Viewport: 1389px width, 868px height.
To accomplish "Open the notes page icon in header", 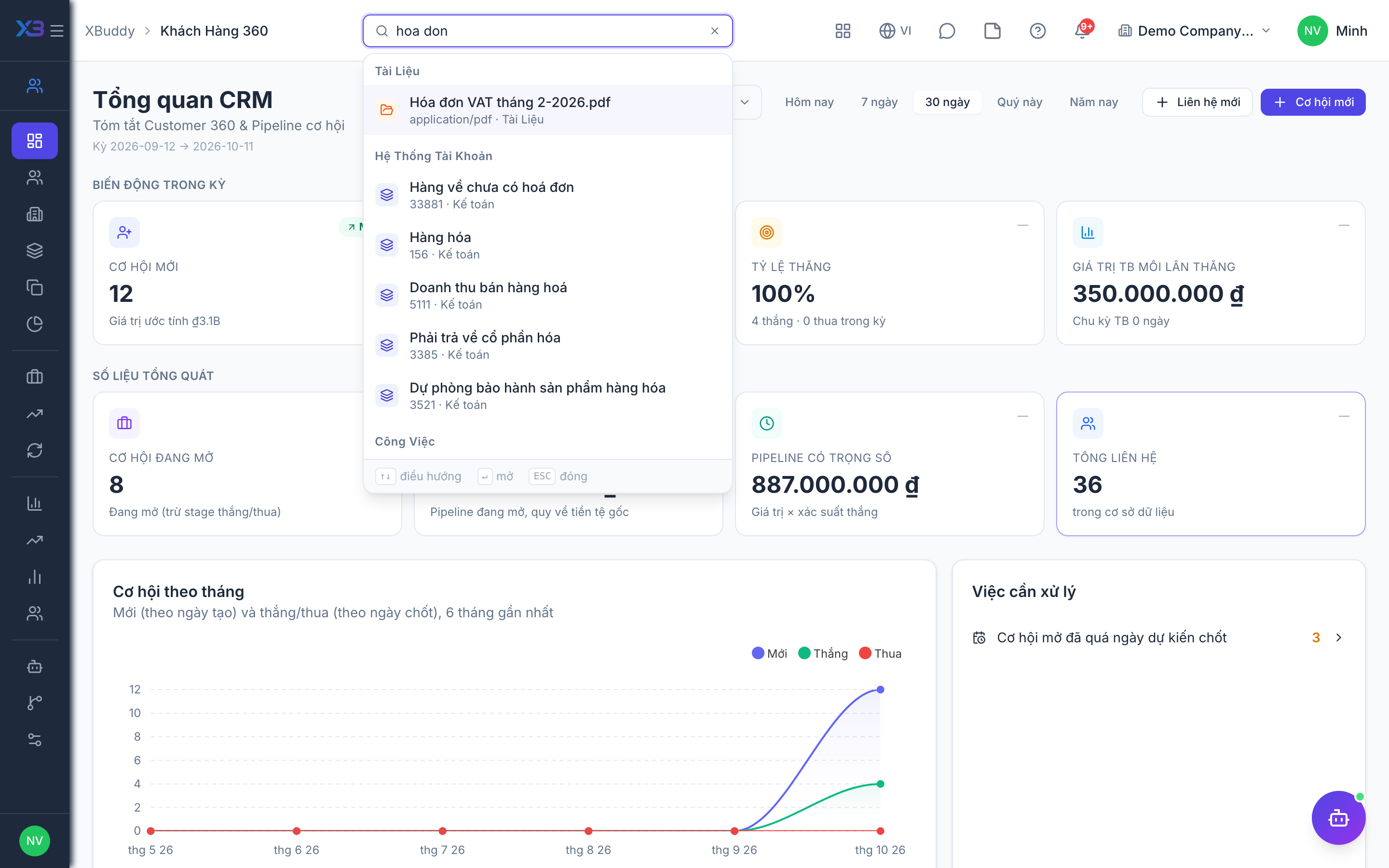I will 993,31.
